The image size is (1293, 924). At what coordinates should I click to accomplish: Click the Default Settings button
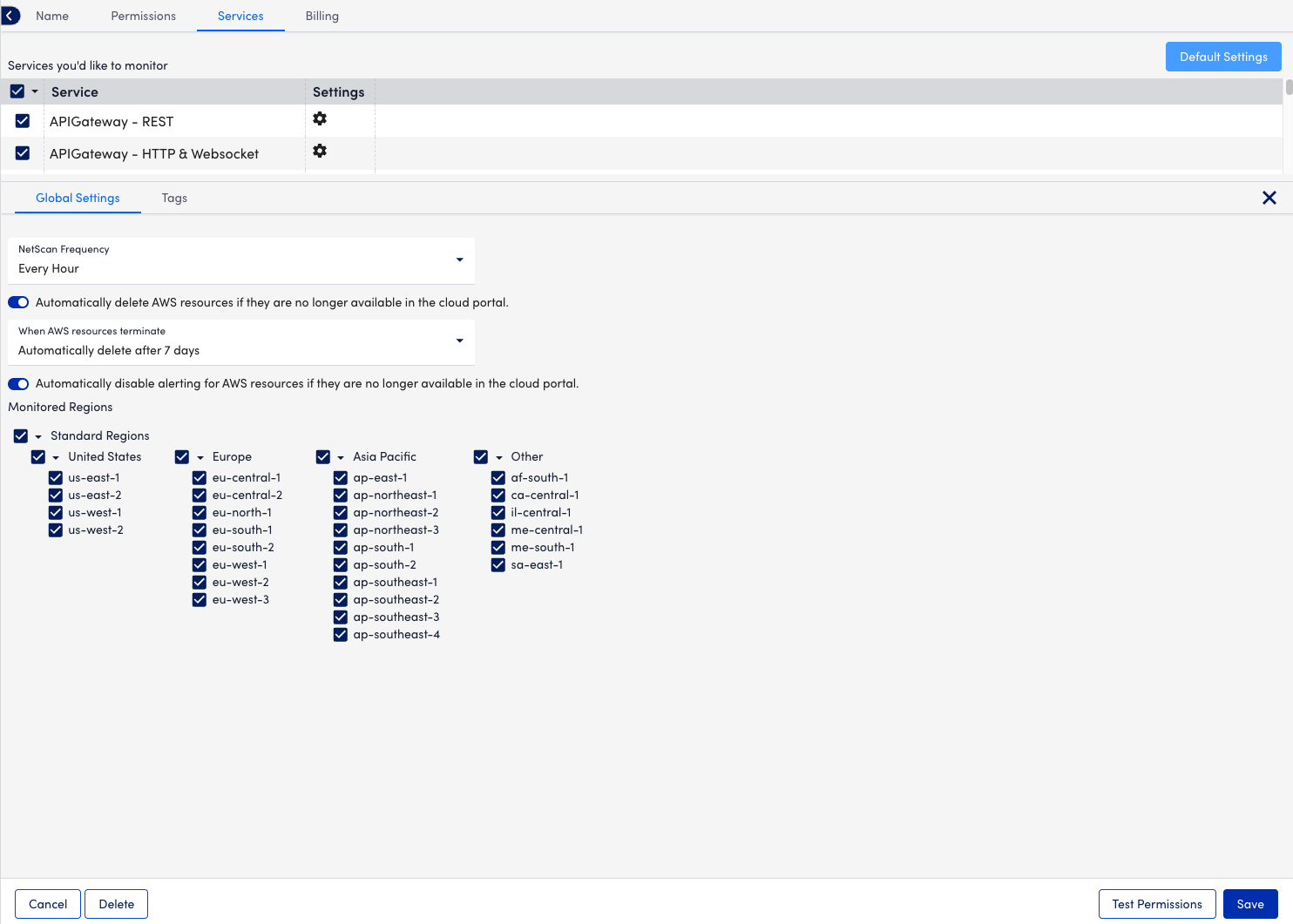click(1223, 57)
